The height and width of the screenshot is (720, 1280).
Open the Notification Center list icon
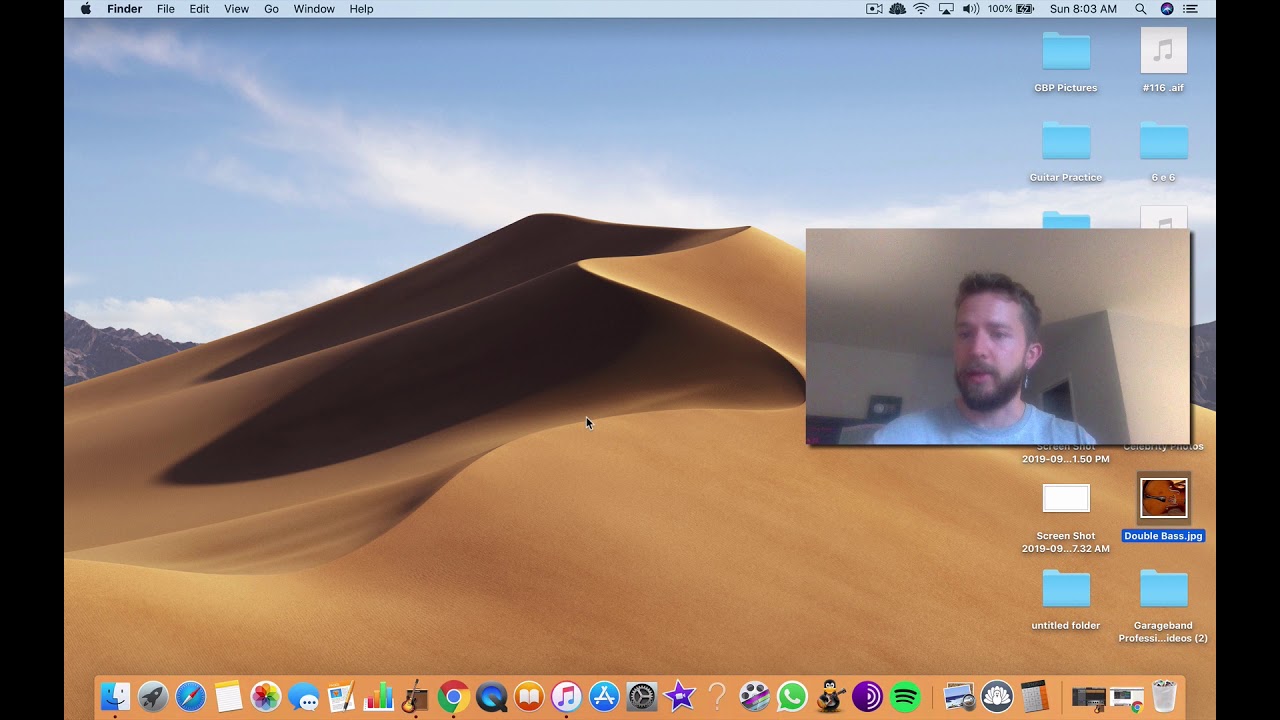1190,9
